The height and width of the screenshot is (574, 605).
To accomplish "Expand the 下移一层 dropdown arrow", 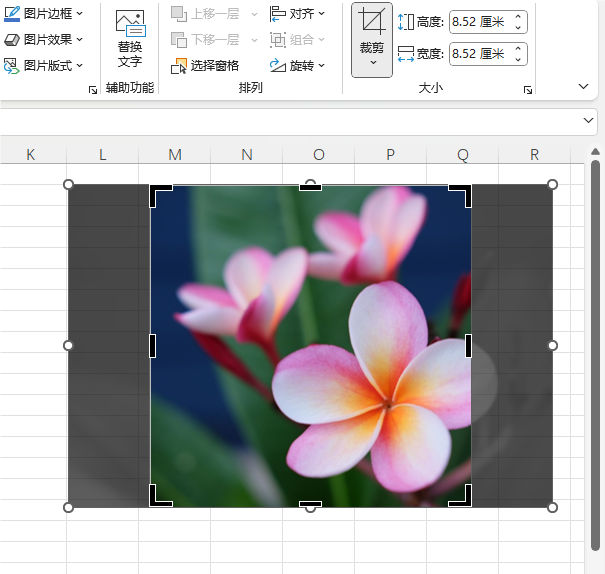I will [254, 40].
